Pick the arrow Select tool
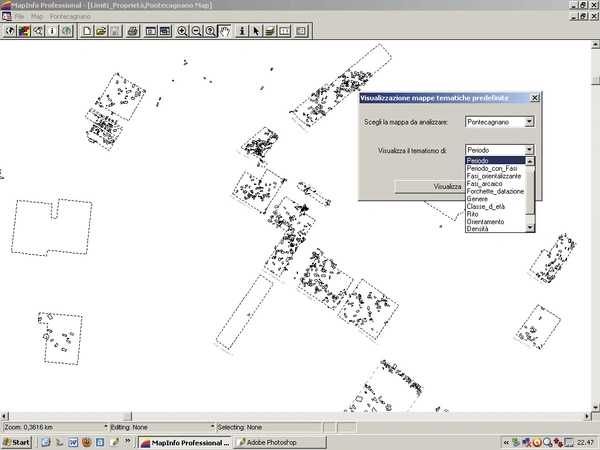600x450 pixels. point(257,31)
